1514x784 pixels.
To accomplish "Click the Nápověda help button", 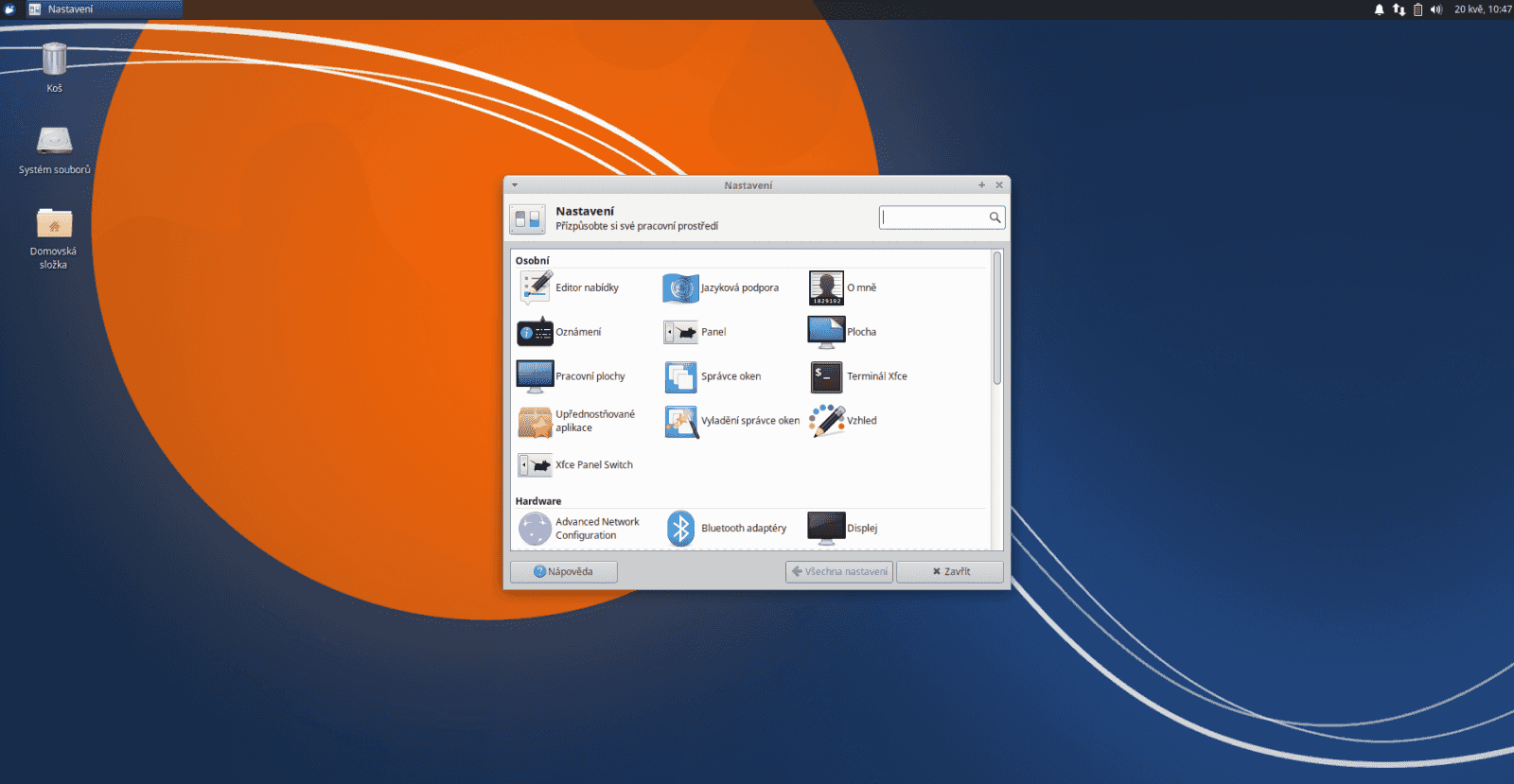I will 564,571.
